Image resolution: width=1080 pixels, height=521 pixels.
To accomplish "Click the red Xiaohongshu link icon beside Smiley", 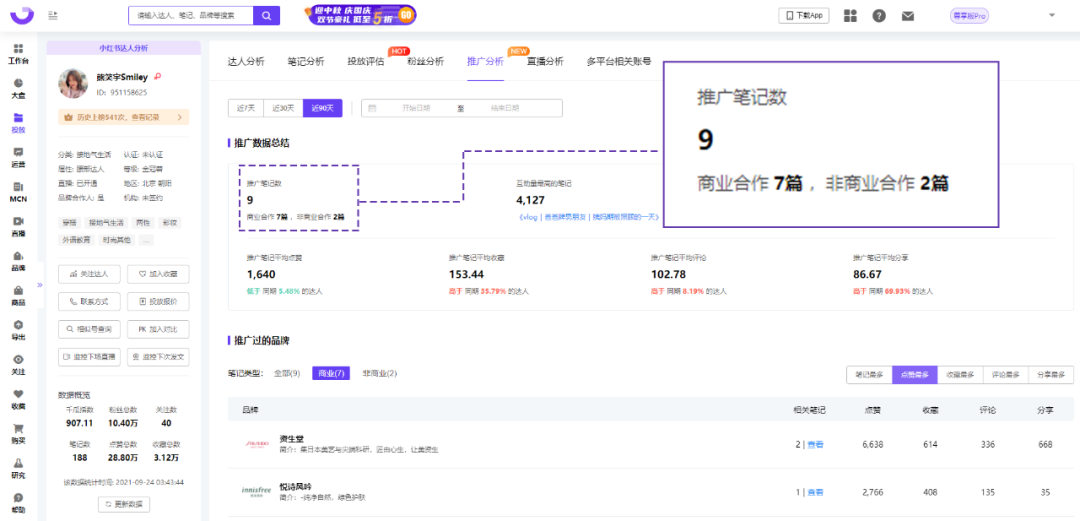I will [x=158, y=76].
